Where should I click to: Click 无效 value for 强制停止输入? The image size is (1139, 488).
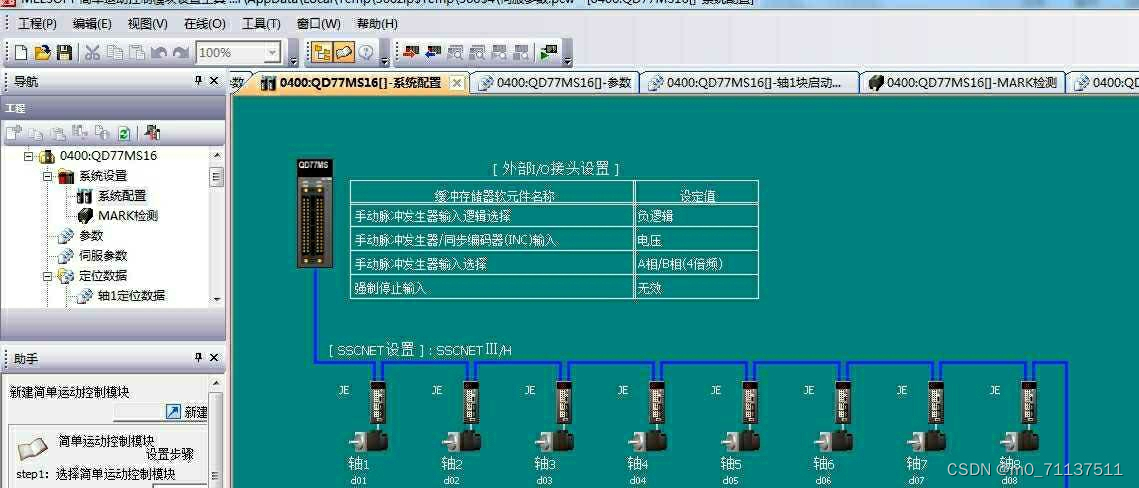point(697,288)
